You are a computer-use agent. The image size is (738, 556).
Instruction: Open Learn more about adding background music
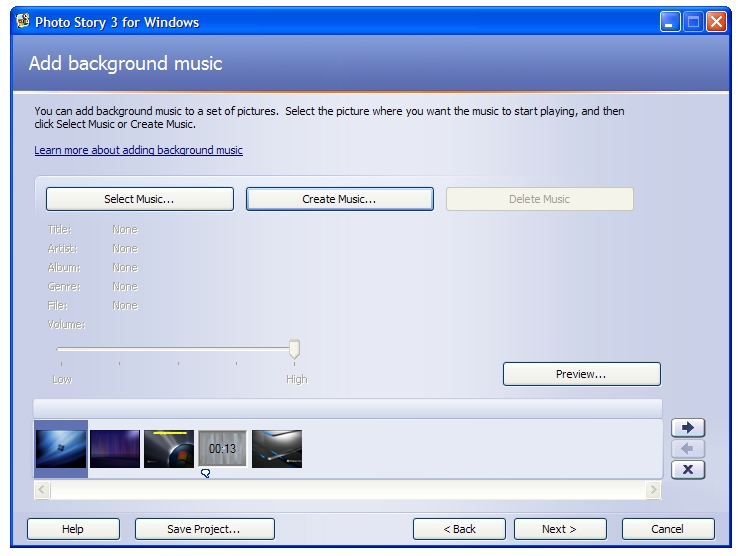click(138, 150)
